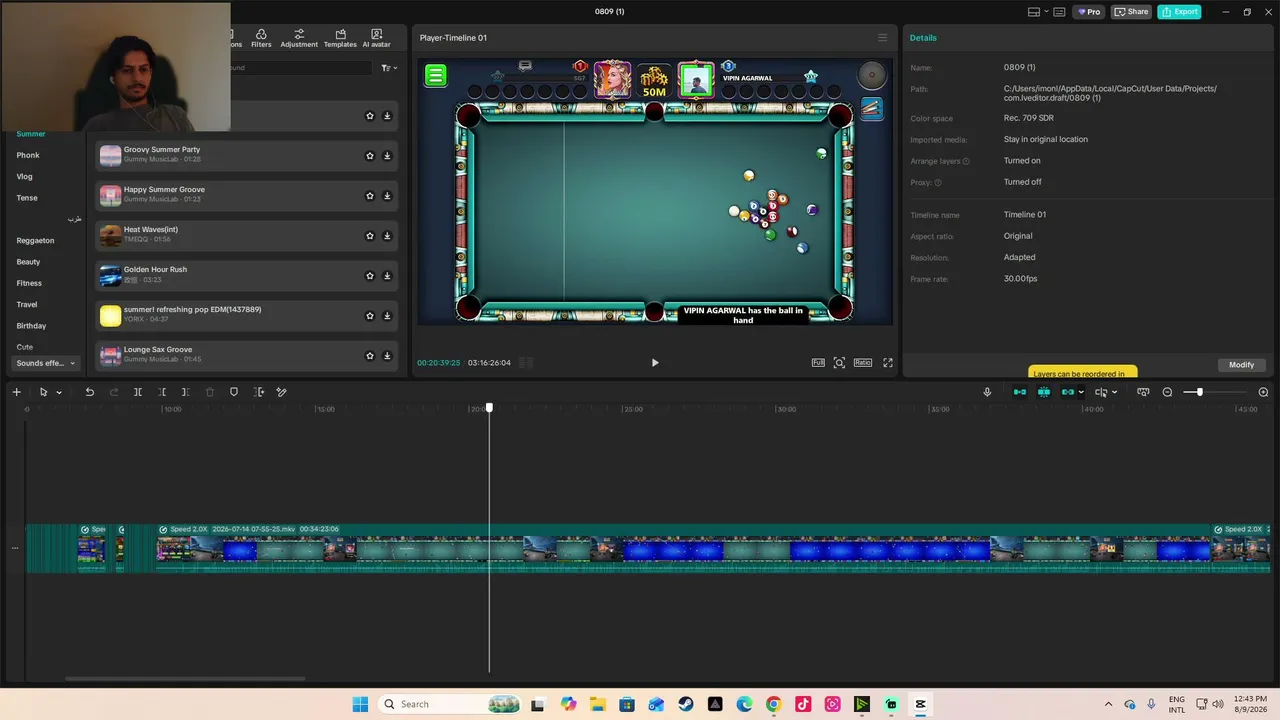Click the timeline playhead marker

click(x=489, y=408)
